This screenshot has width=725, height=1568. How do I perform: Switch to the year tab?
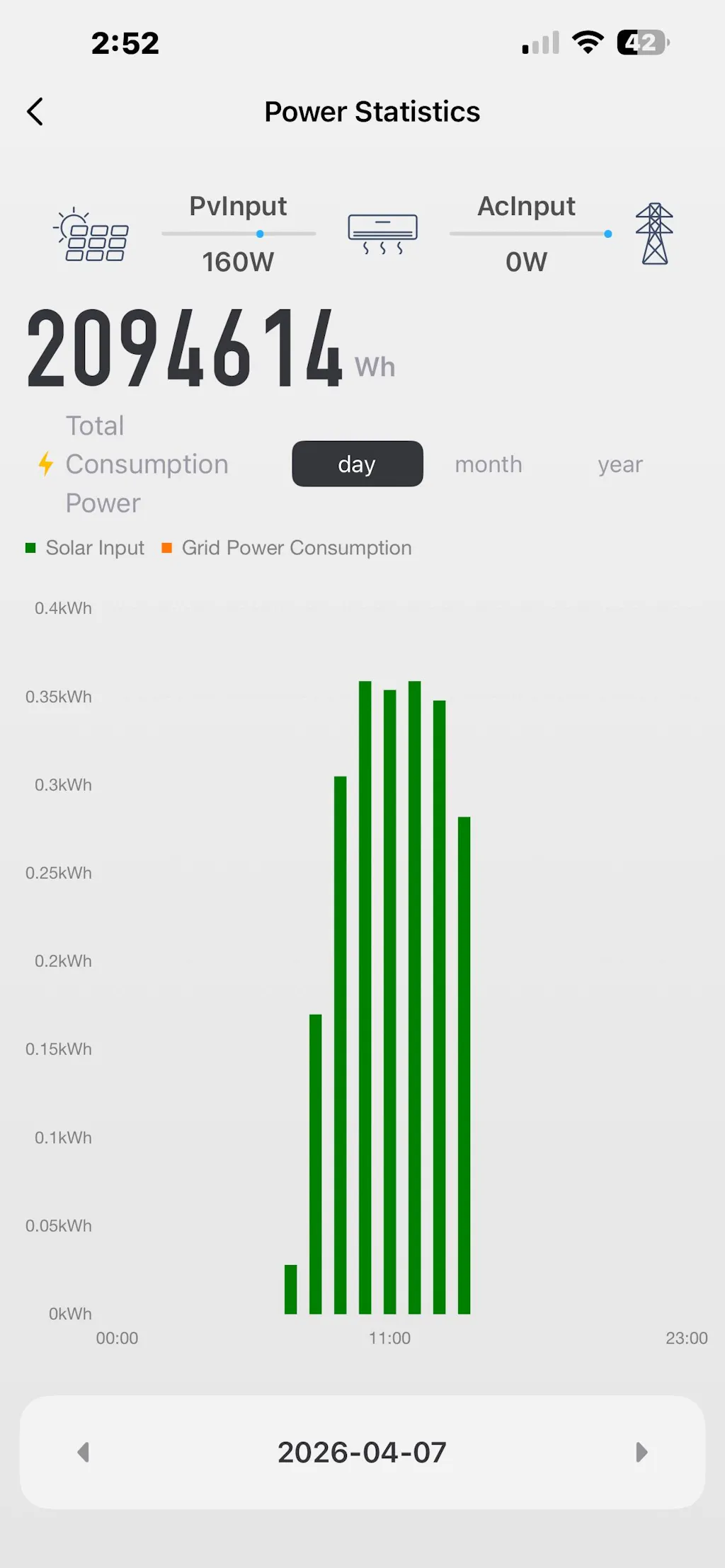point(620,464)
